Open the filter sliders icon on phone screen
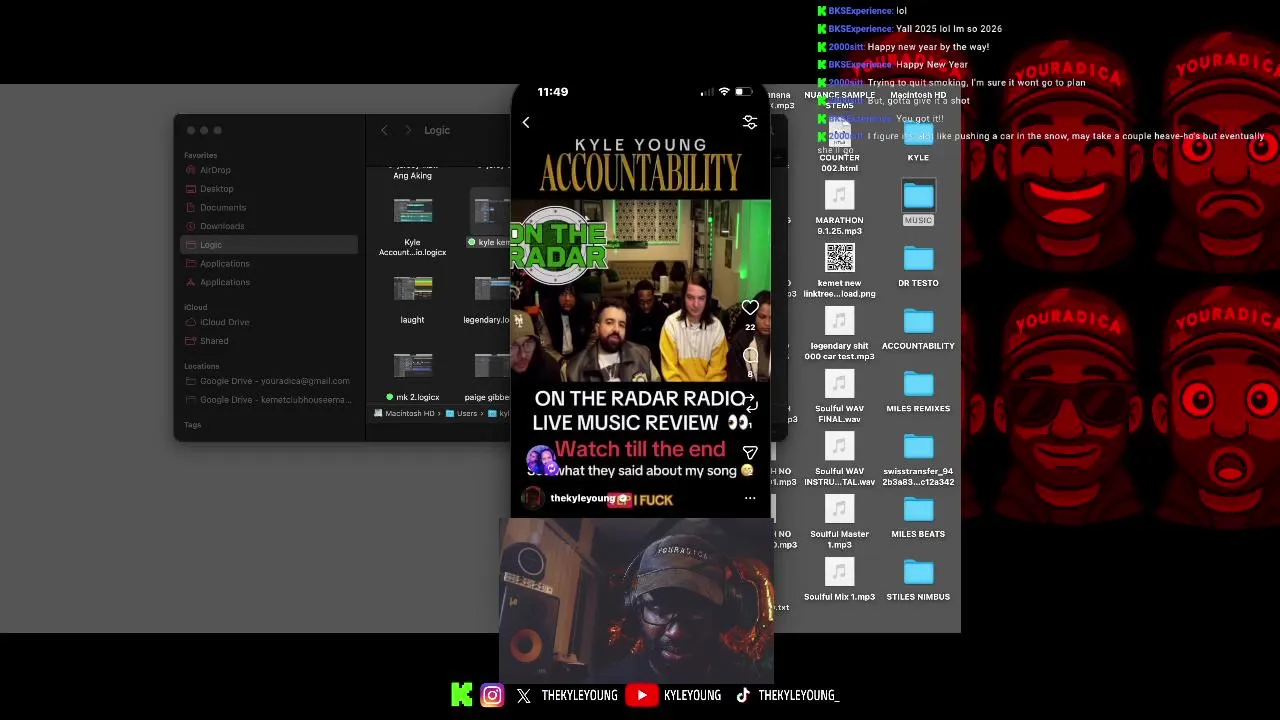 coord(750,122)
